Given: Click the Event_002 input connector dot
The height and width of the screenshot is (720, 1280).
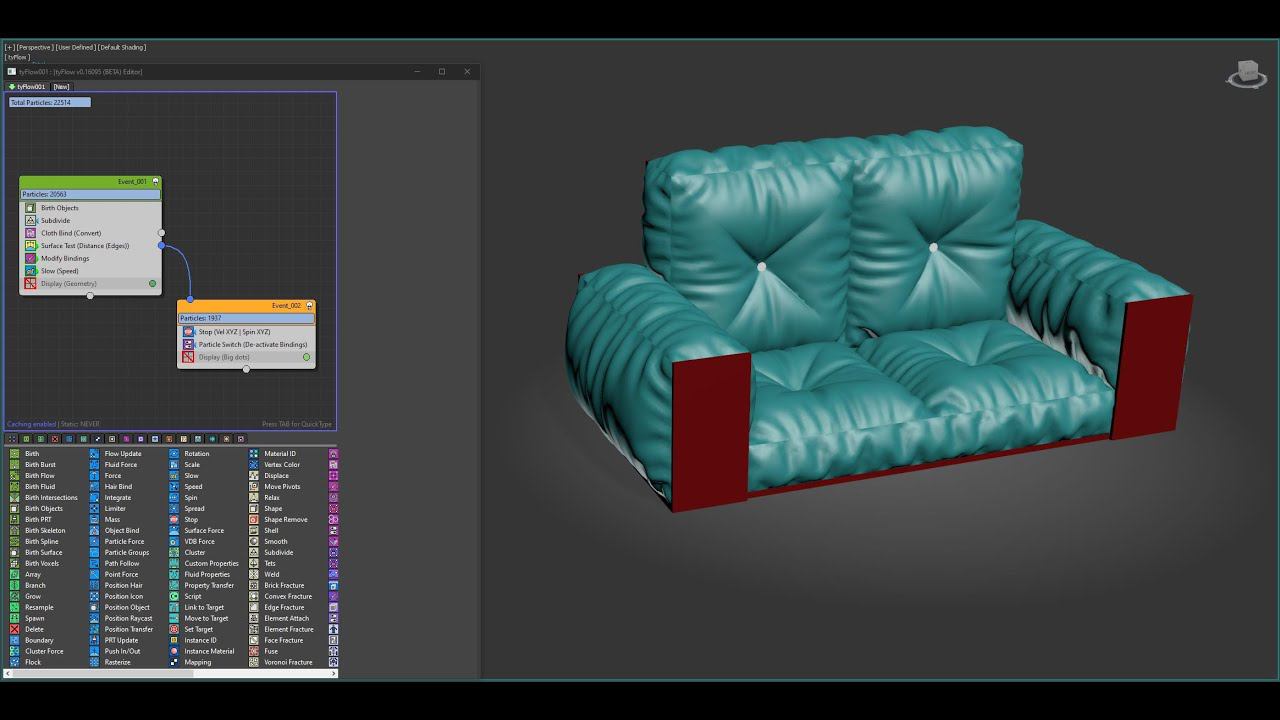Looking at the screenshot, I should click(190, 299).
